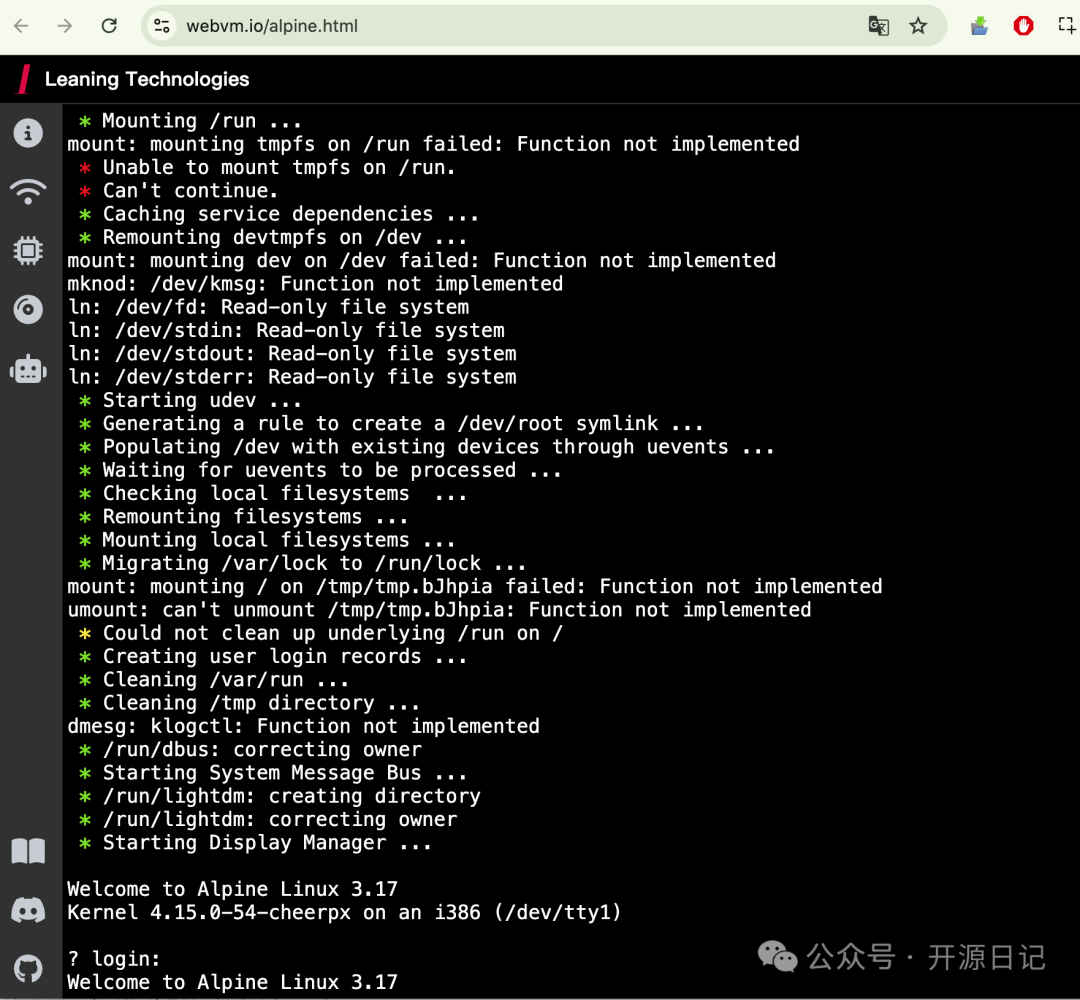Open the red ad blocker extension
The width and height of the screenshot is (1080, 1000).
pos(1023,26)
